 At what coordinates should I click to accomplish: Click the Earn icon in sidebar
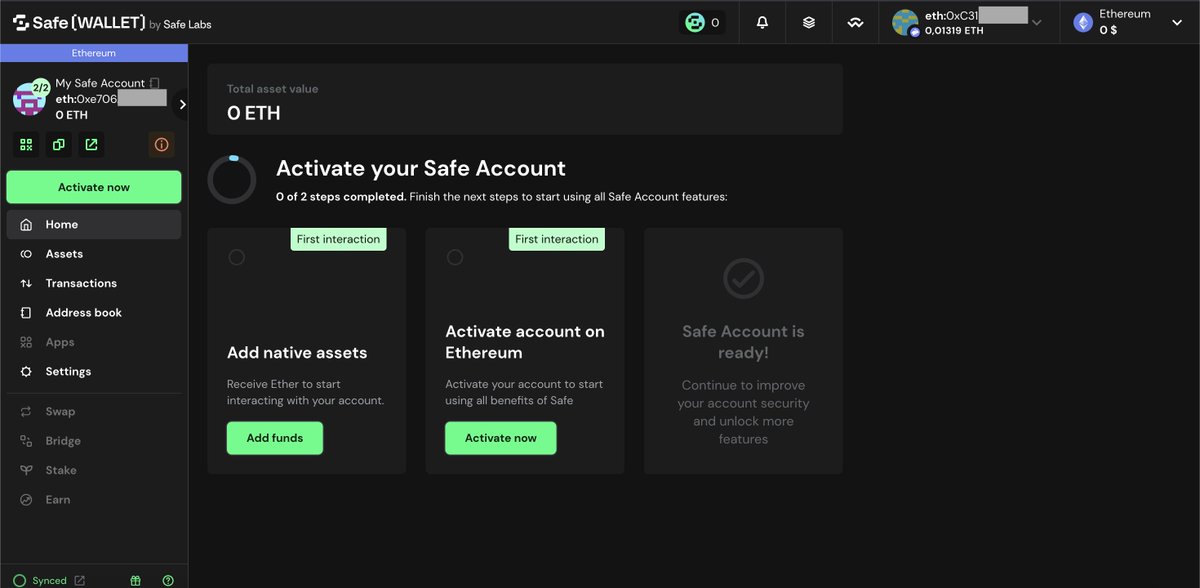coord(26,499)
